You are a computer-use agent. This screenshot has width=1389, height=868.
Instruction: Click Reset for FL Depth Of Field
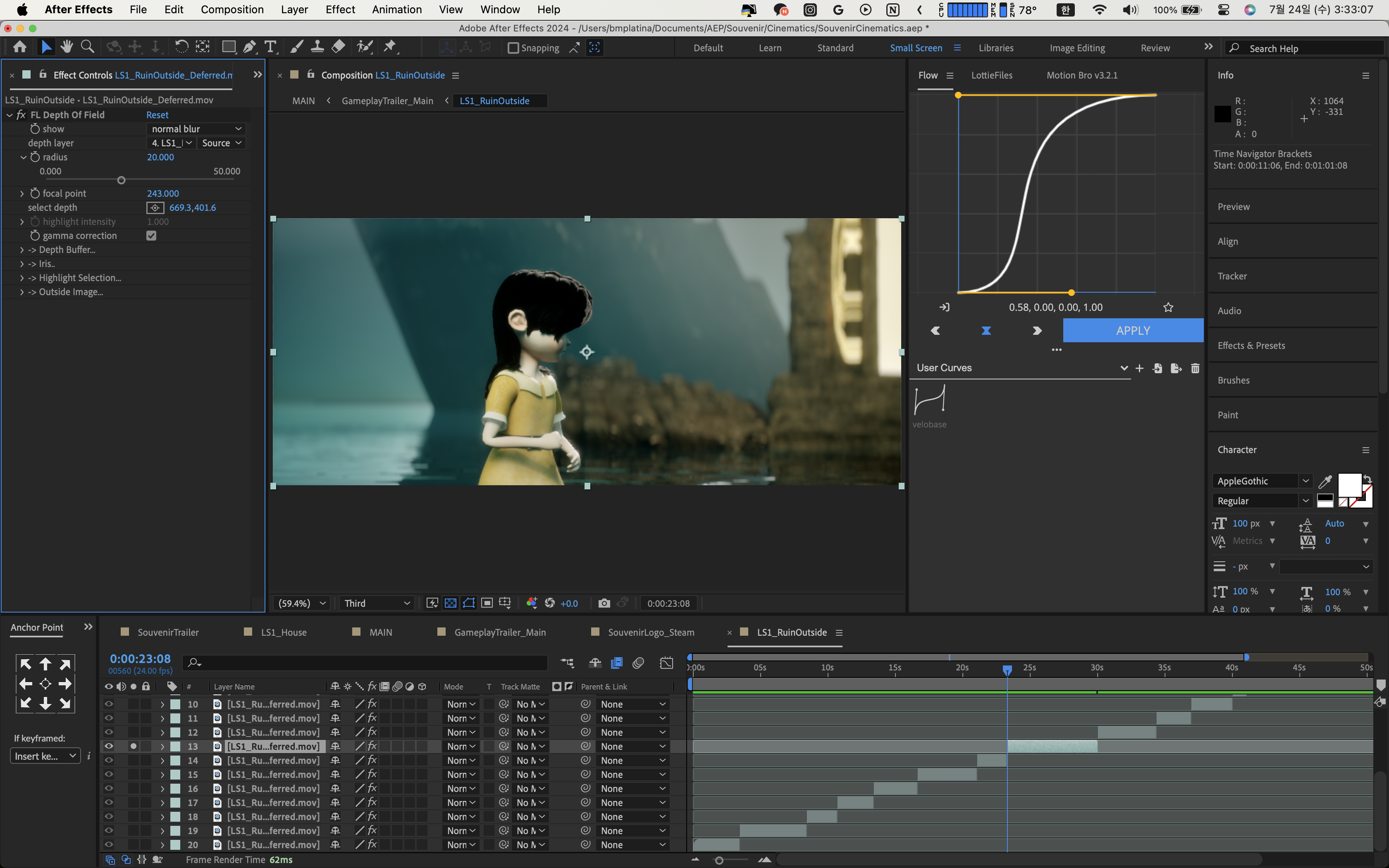[157, 115]
